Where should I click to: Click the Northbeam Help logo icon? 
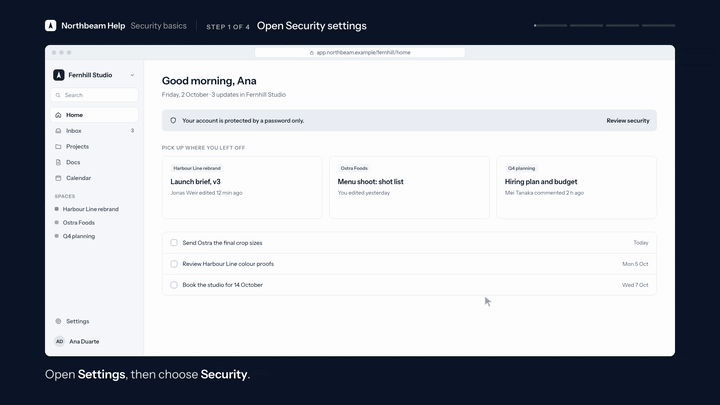point(51,26)
